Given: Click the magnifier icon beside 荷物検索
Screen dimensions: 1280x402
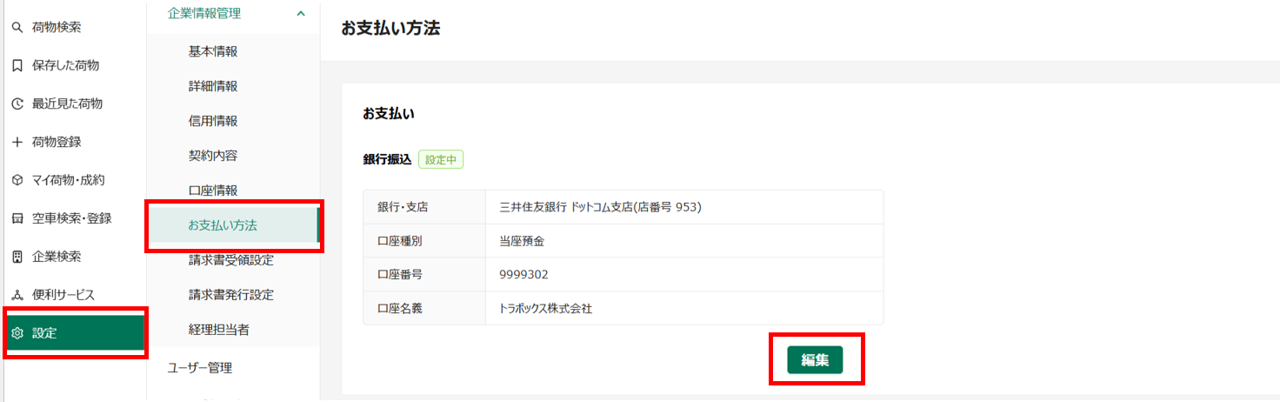Looking at the screenshot, I should pos(16,27).
